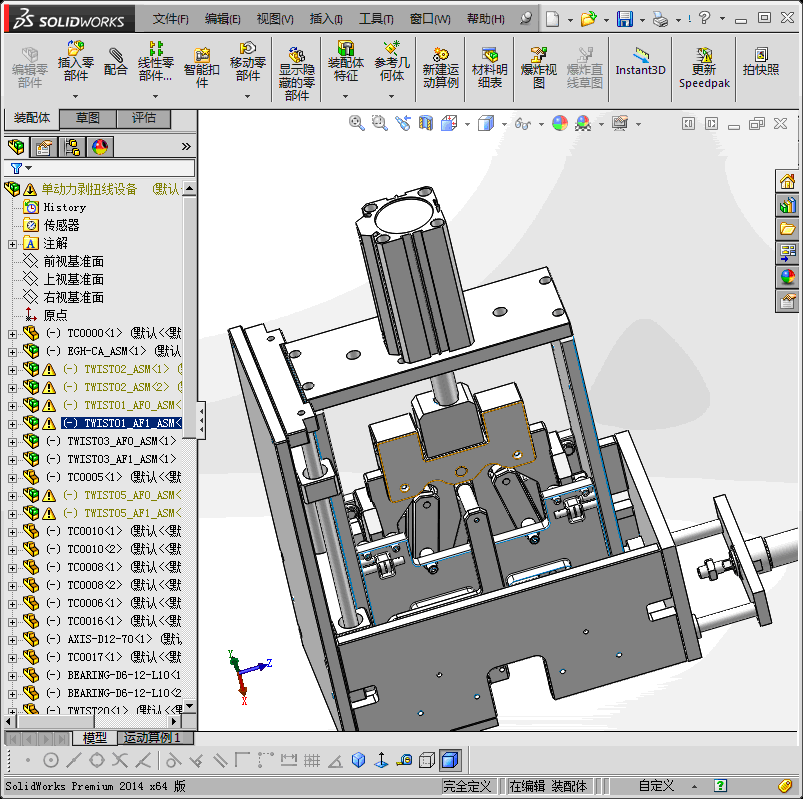
Task: Click Zoom to Fit in view toolbar
Action: [x=356, y=123]
